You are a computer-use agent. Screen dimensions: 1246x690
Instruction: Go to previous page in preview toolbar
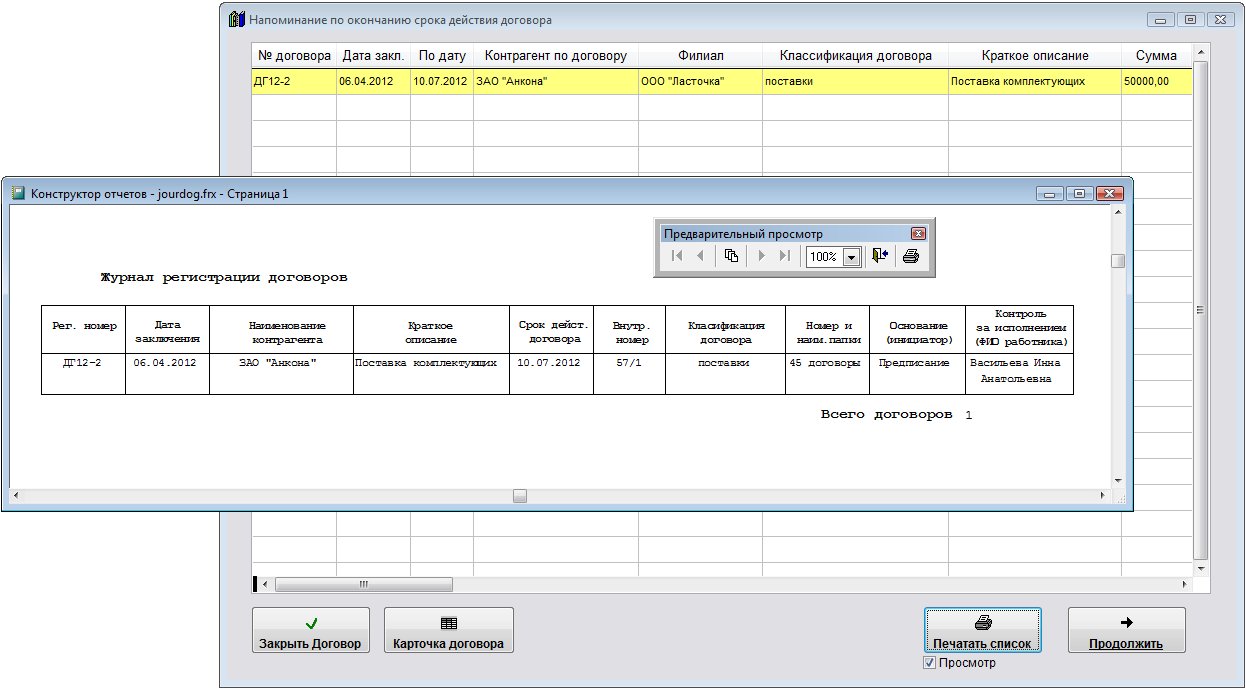(x=700, y=256)
